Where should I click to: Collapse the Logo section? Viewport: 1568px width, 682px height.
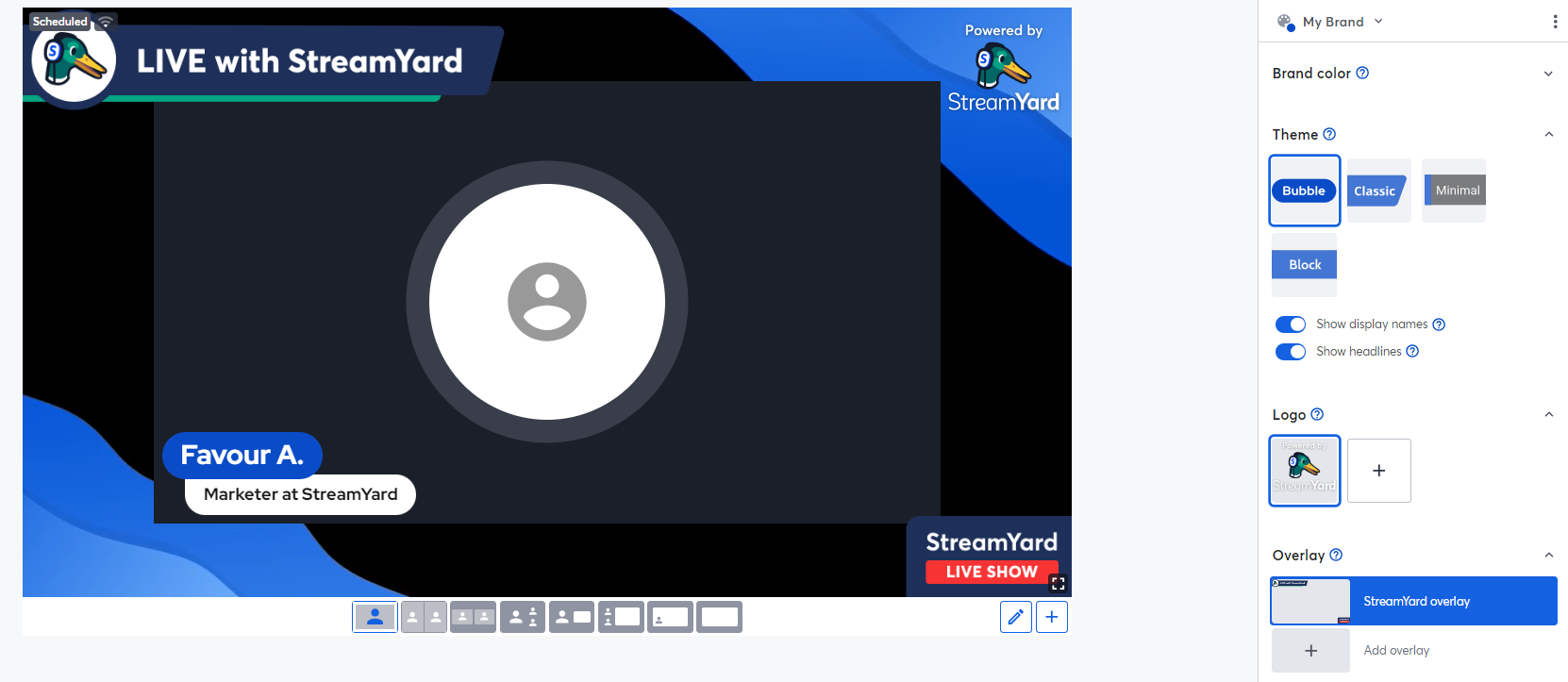pyautogui.click(x=1548, y=414)
